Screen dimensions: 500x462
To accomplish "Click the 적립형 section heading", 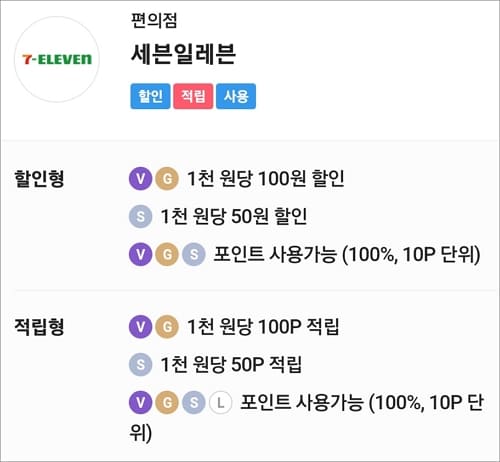I will tap(39, 327).
